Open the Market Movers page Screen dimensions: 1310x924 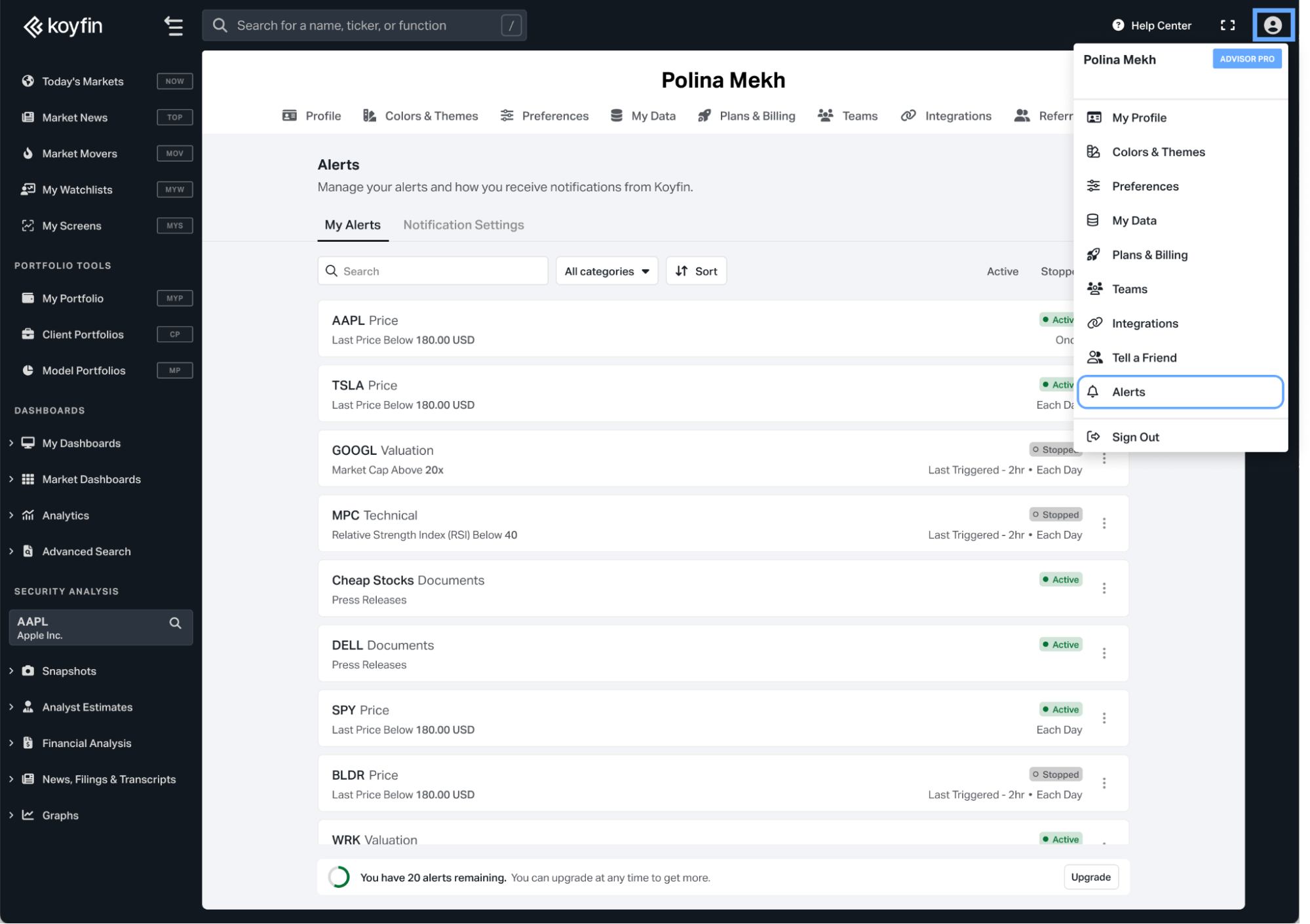tap(79, 153)
